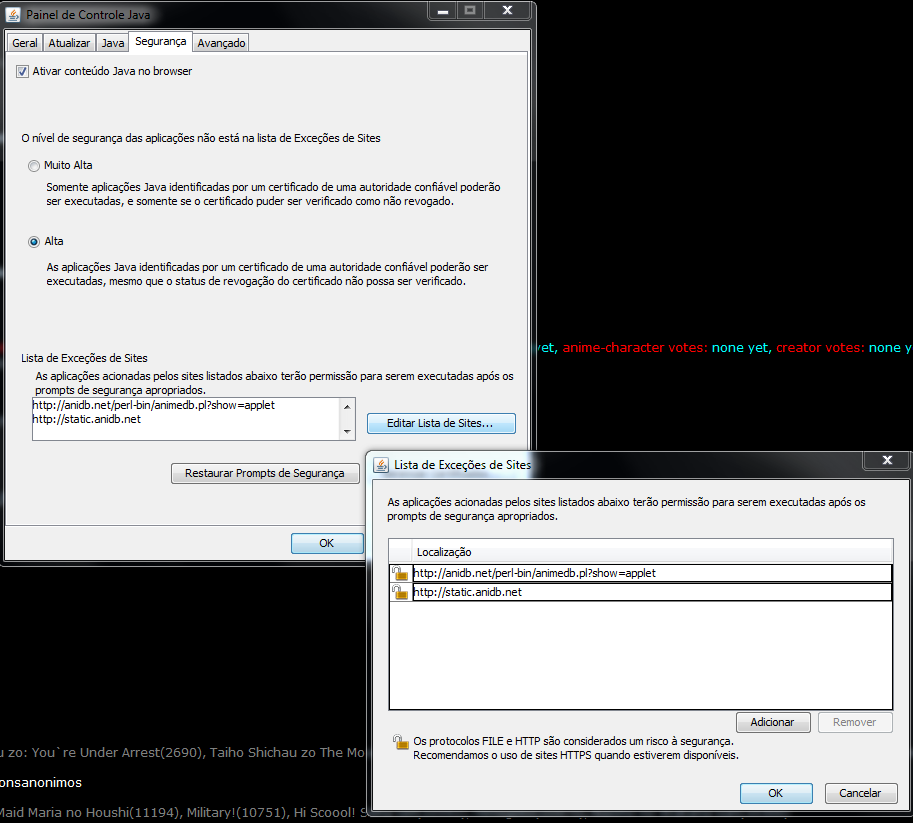Click the 'Editar Lista de Sites...' button

click(441, 423)
